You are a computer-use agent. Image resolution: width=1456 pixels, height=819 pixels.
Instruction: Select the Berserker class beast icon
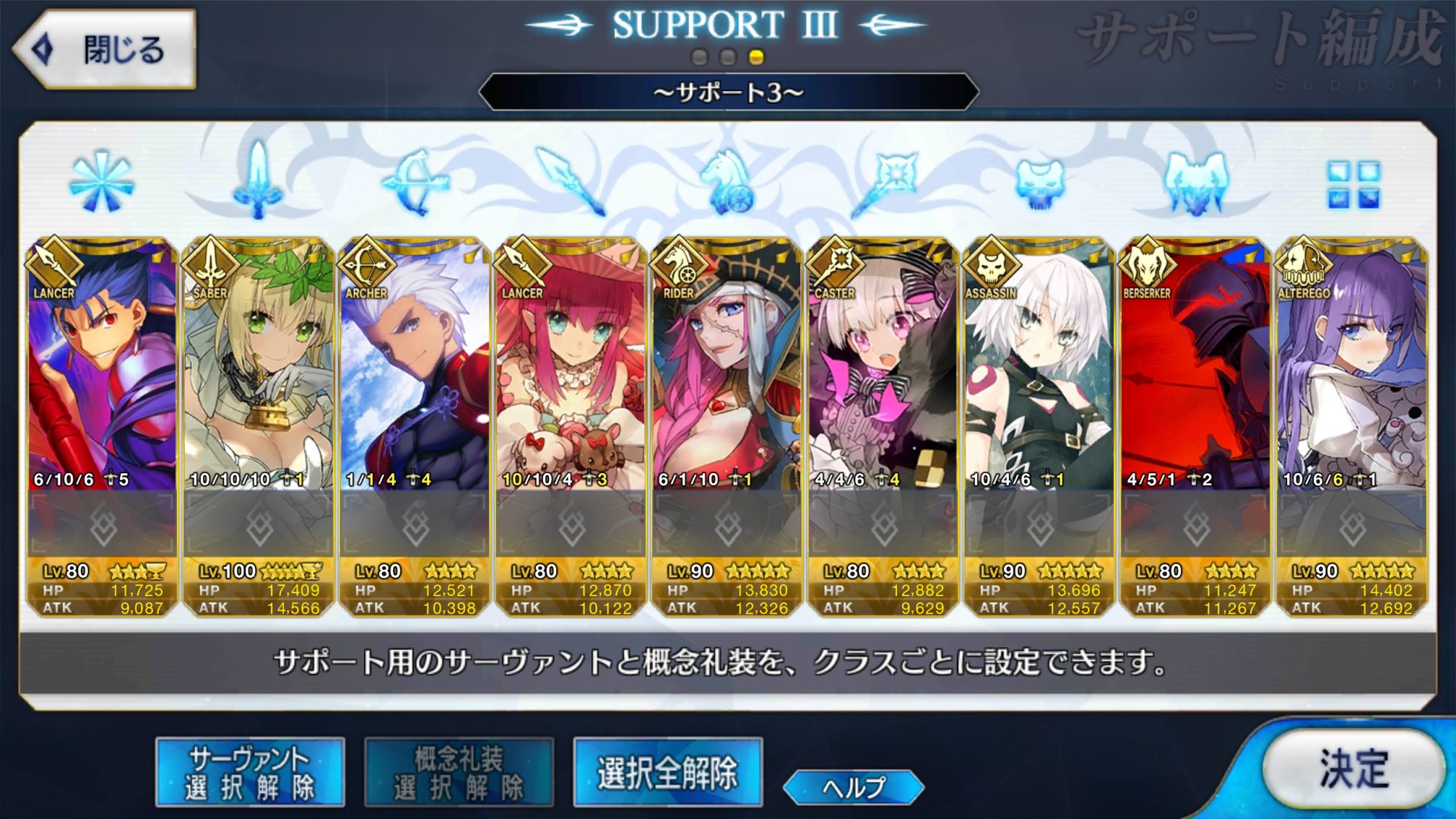pos(1196,183)
